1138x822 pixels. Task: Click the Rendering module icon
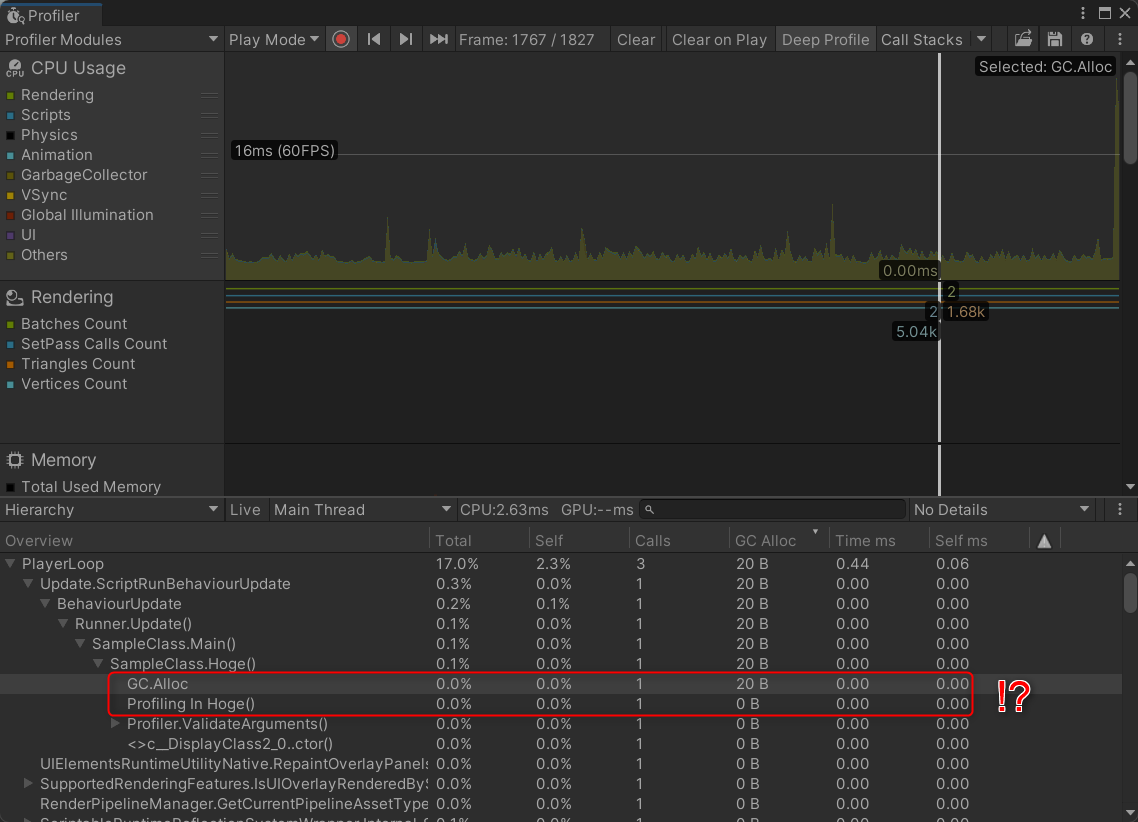pos(15,297)
